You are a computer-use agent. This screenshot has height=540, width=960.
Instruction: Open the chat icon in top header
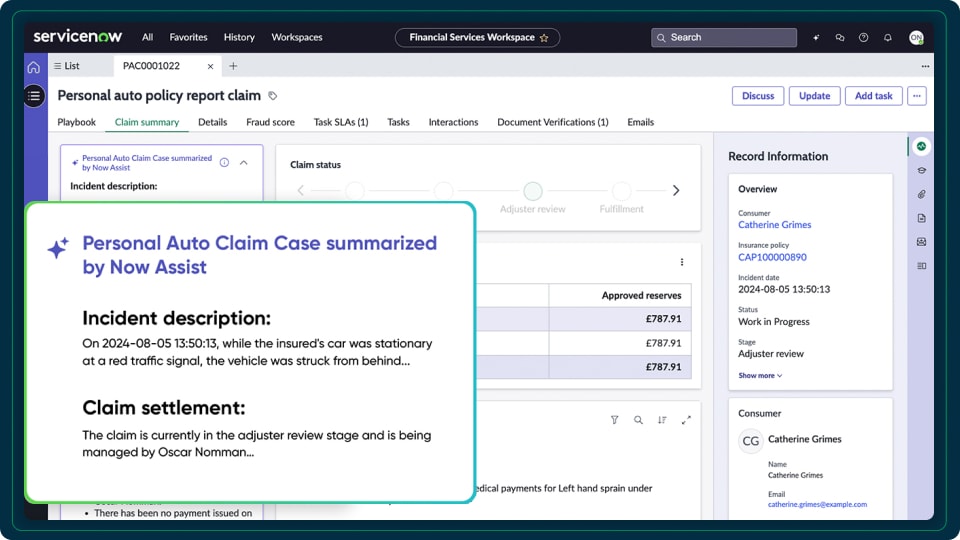[x=839, y=37]
